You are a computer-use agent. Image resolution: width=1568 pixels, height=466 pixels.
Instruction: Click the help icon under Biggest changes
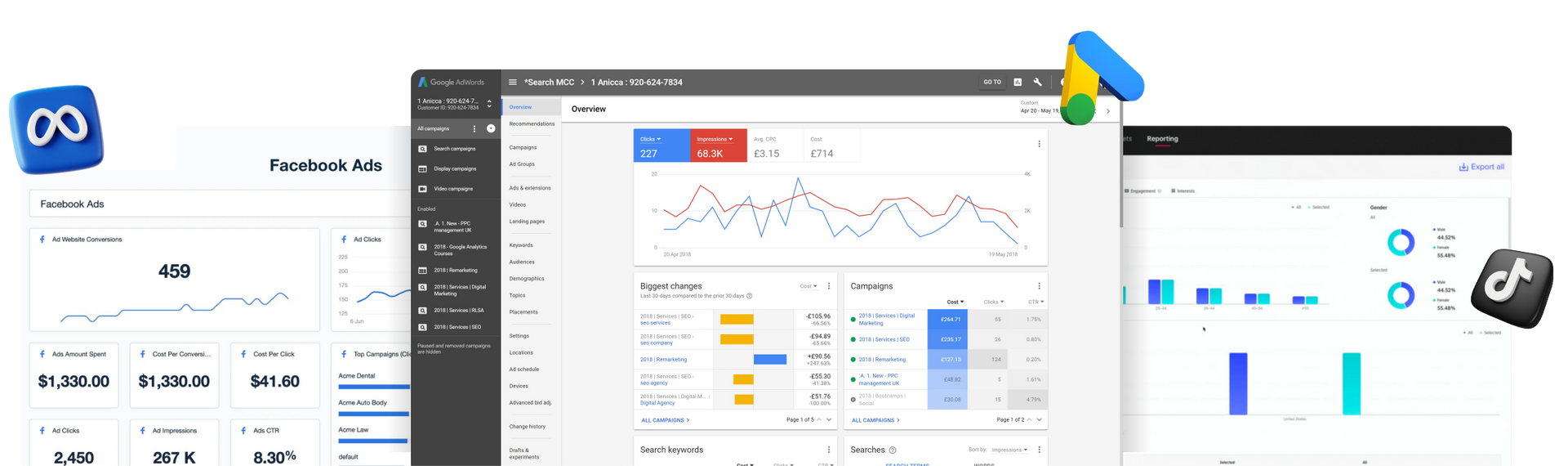point(749,296)
